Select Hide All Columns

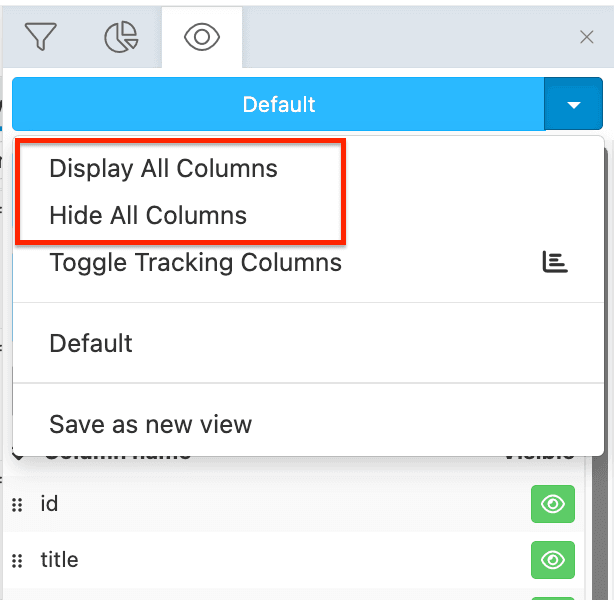(148, 215)
